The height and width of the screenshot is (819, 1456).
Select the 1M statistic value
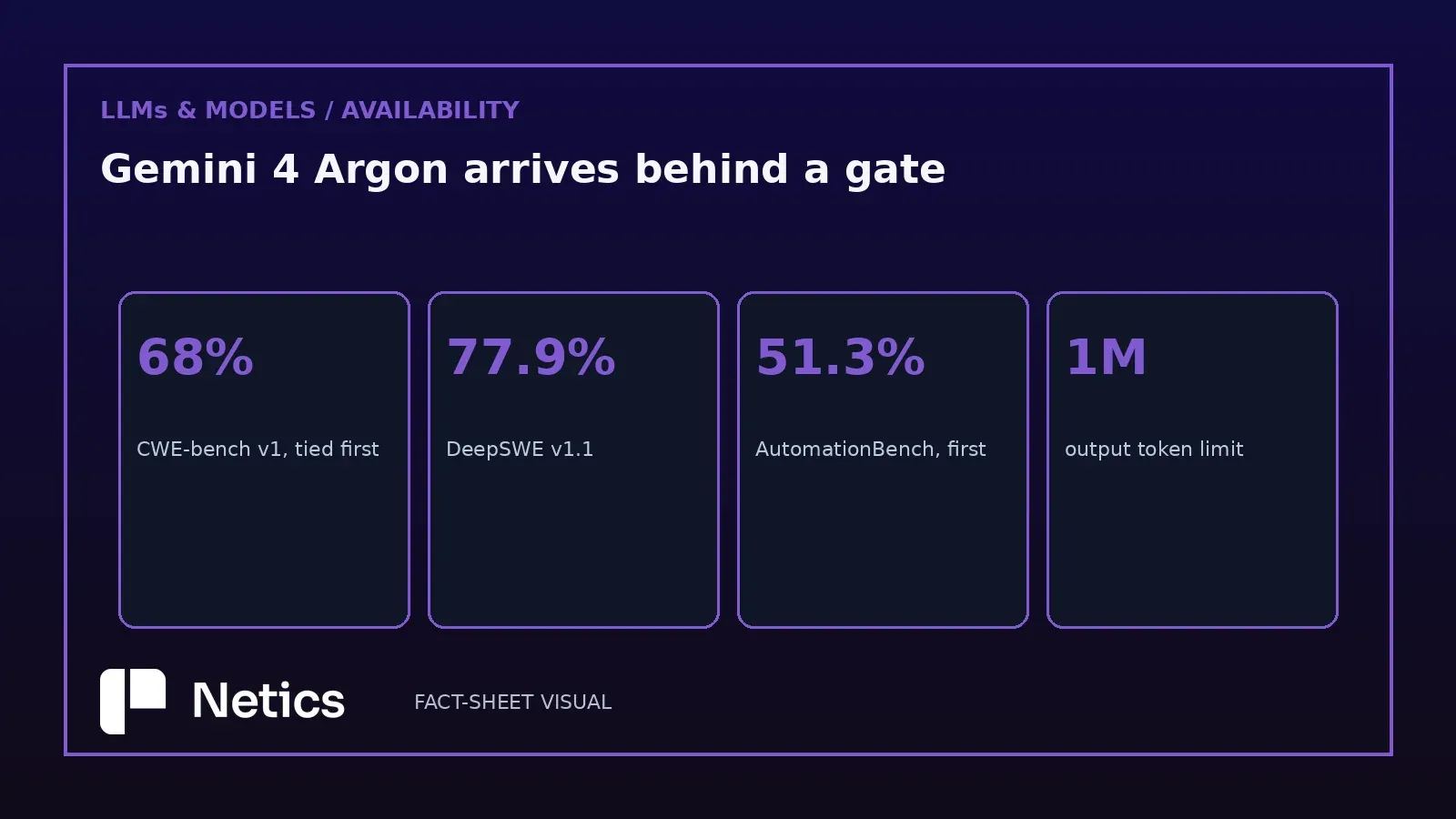pos(1106,357)
